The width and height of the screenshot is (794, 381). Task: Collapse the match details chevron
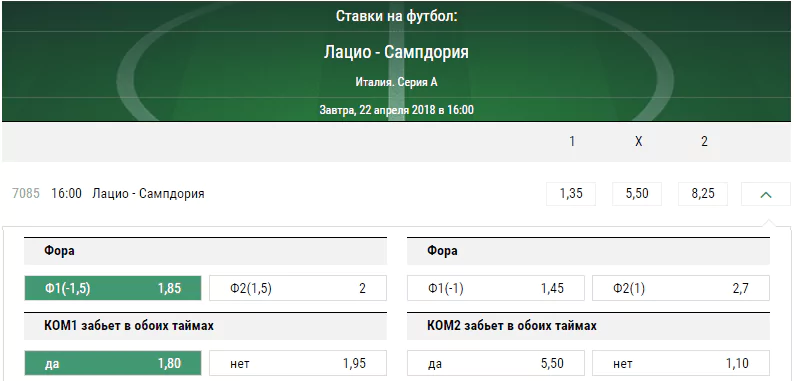coord(766,194)
